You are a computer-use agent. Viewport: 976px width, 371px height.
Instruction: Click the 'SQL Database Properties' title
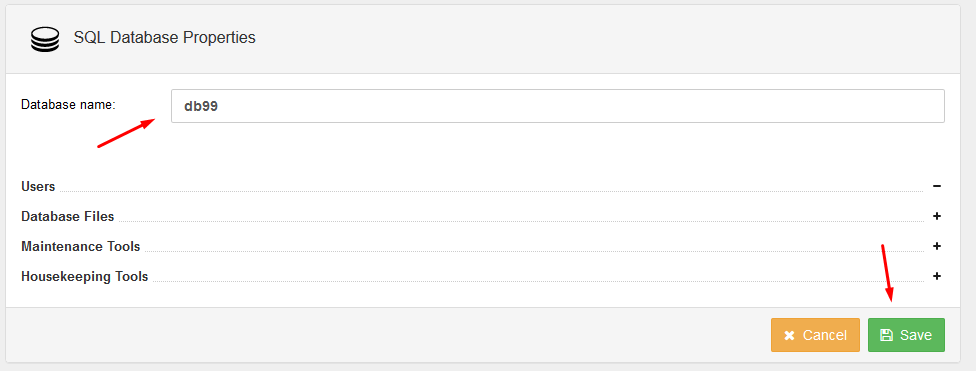(164, 37)
